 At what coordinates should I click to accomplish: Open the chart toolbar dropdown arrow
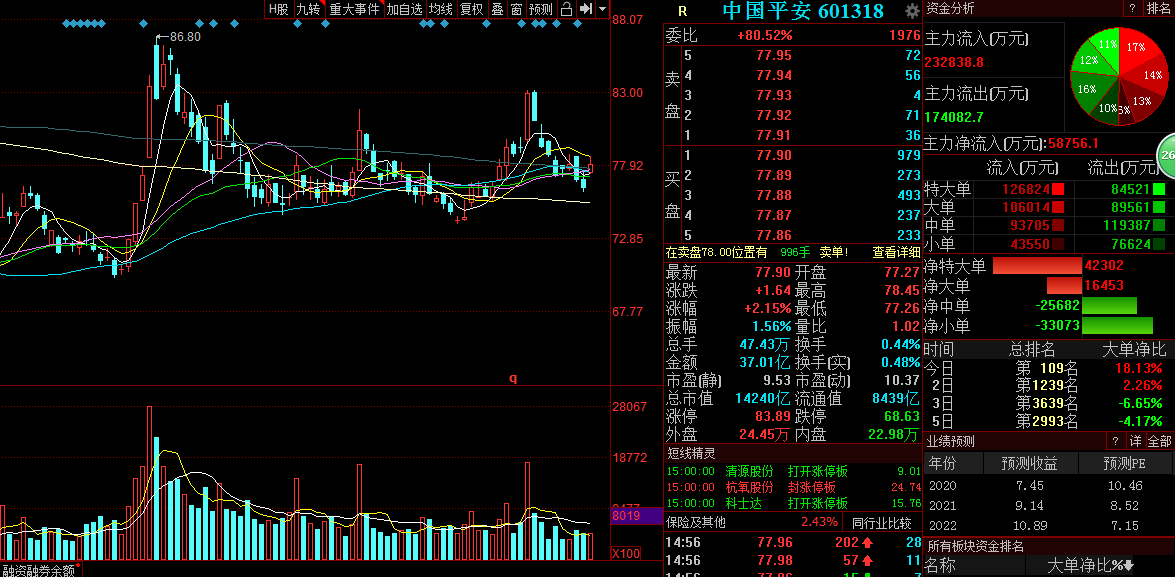[602, 9]
